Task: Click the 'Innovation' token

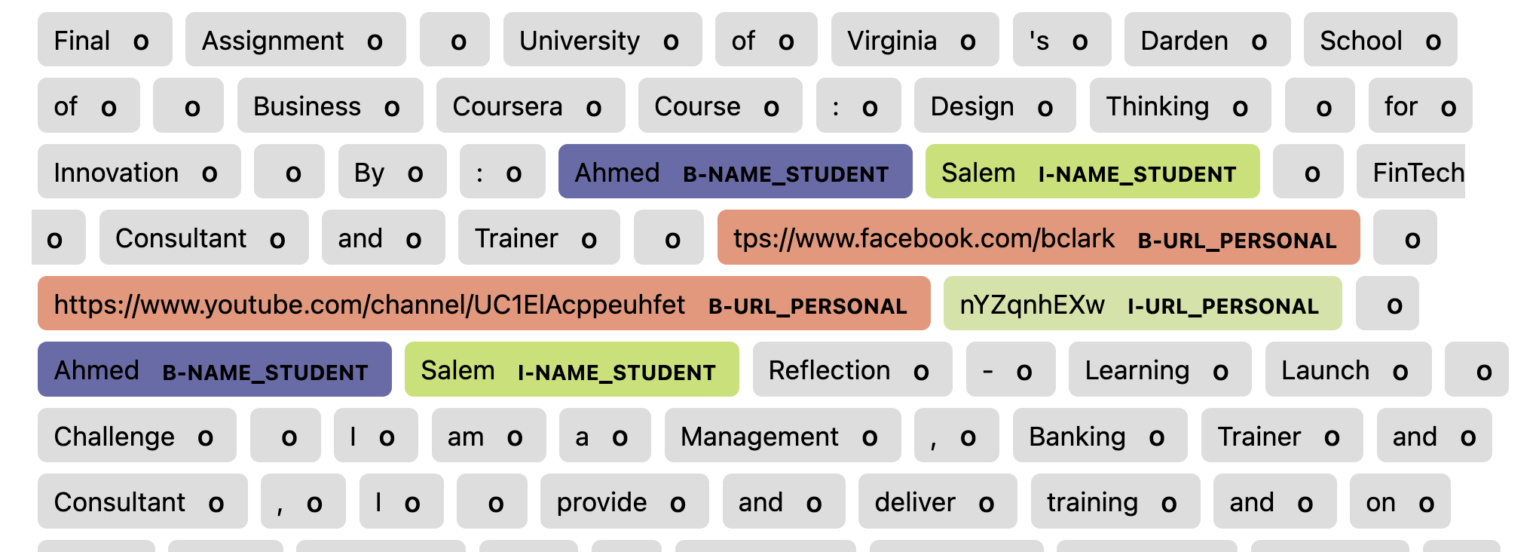Action: pyautogui.click(x=137, y=173)
